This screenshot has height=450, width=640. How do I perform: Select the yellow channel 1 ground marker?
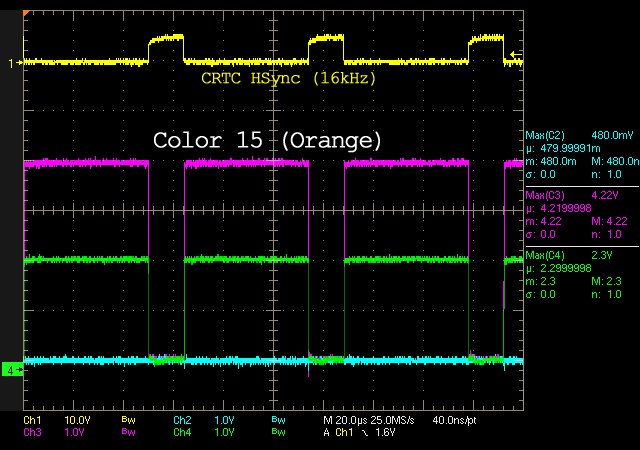[x=12, y=63]
